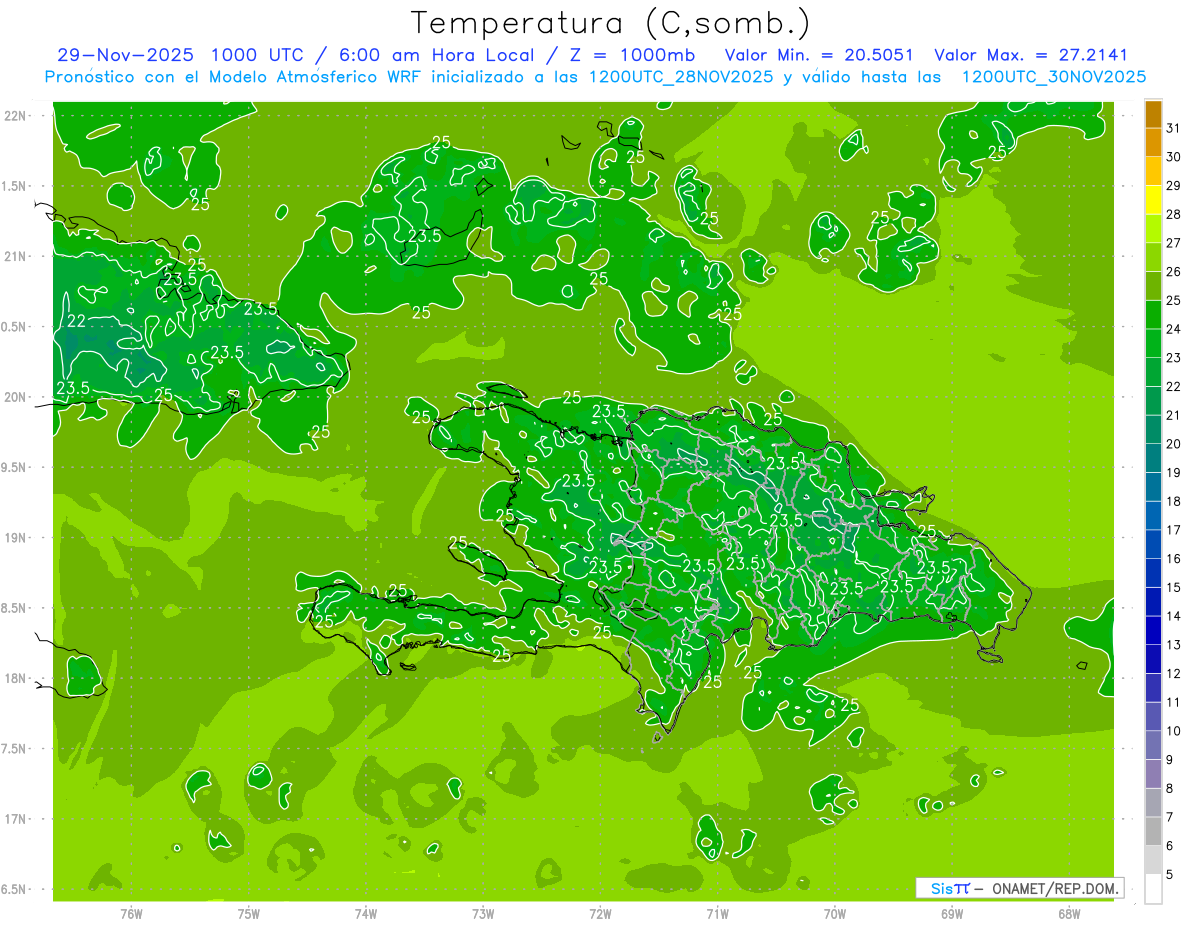Image resolution: width=1200 pixels, height=927 pixels.
Task: Select the date text '29-Nov-2025'
Action: click(x=126, y=55)
